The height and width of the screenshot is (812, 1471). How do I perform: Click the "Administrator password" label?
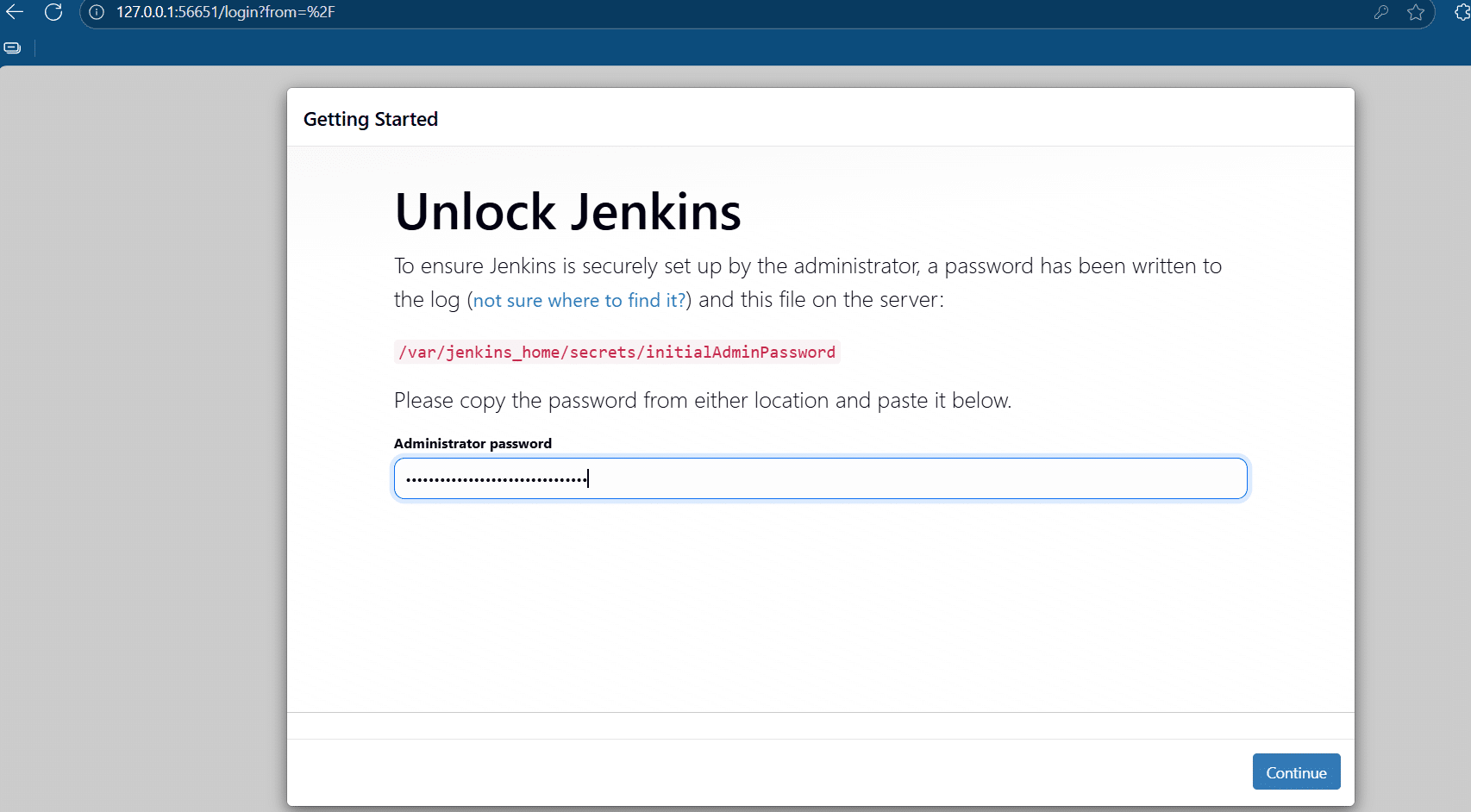pyautogui.click(x=473, y=443)
